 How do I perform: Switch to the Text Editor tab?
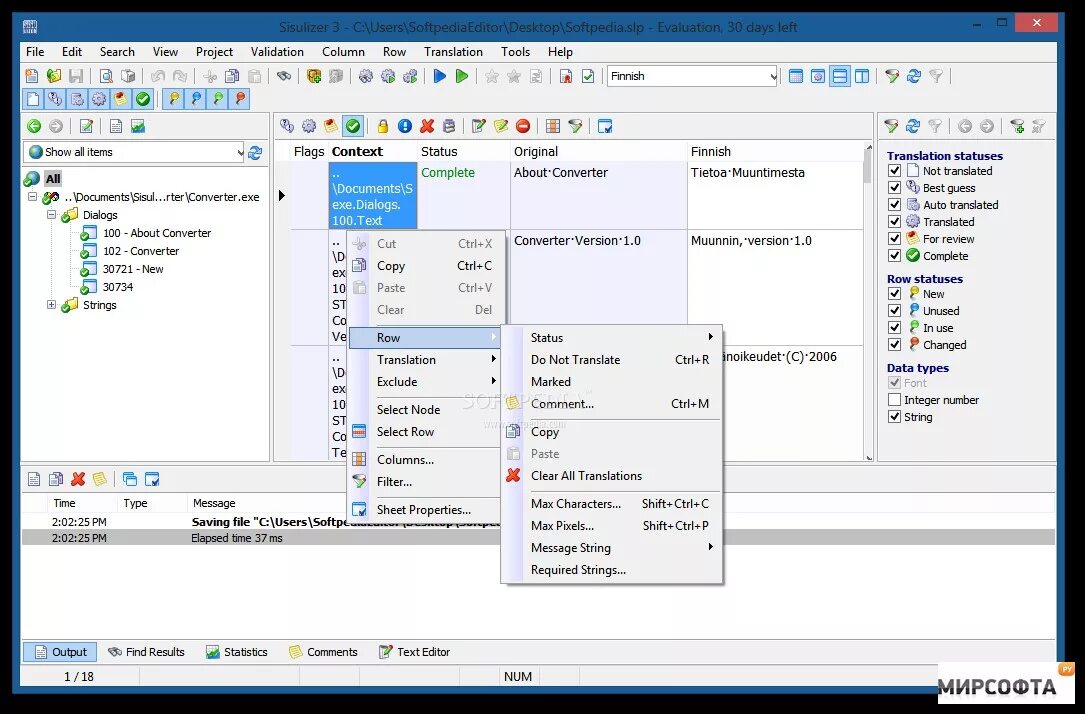414,652
